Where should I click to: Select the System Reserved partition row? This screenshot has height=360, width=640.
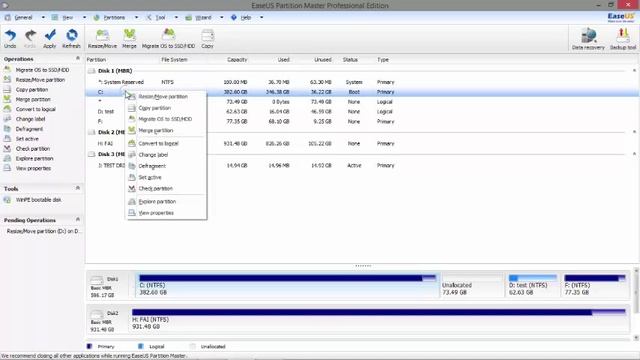point(361,82)
